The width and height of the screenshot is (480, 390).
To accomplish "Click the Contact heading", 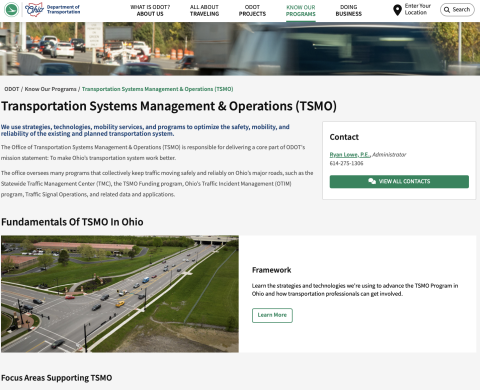I will [x=344, y=137].
